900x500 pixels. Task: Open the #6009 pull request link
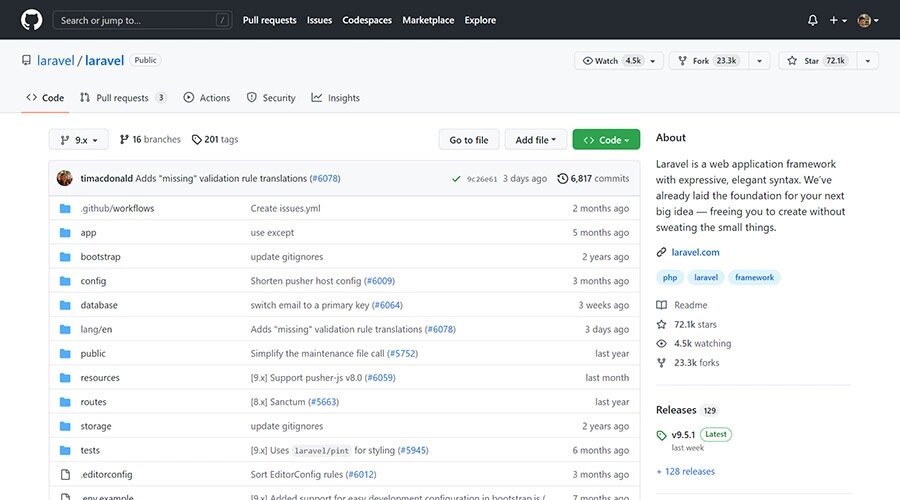[x=379, y=281]
